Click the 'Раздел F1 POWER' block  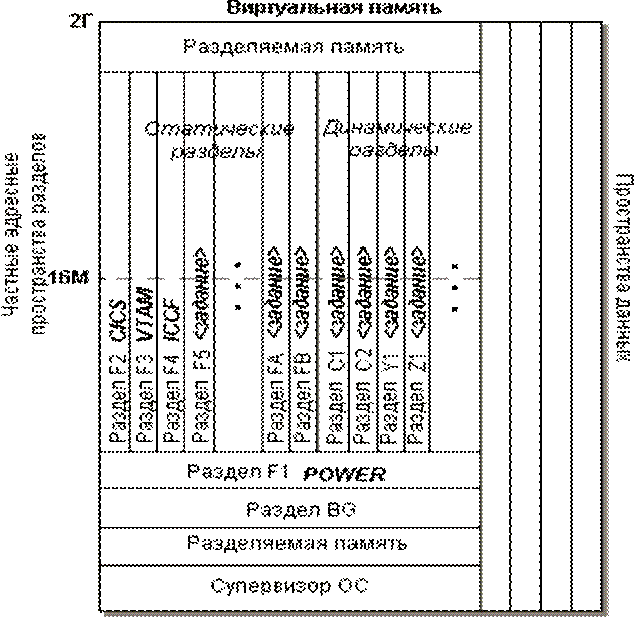pos(290,470)
